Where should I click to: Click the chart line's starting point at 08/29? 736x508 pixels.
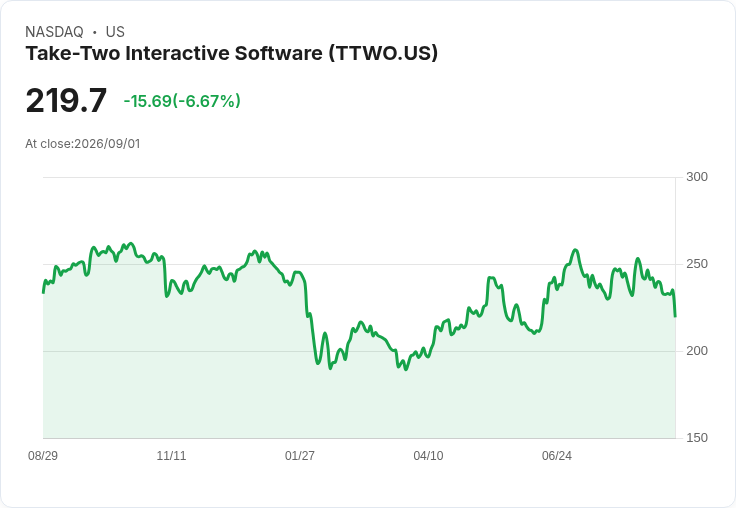pyautogui.click(x=43, y=292)
